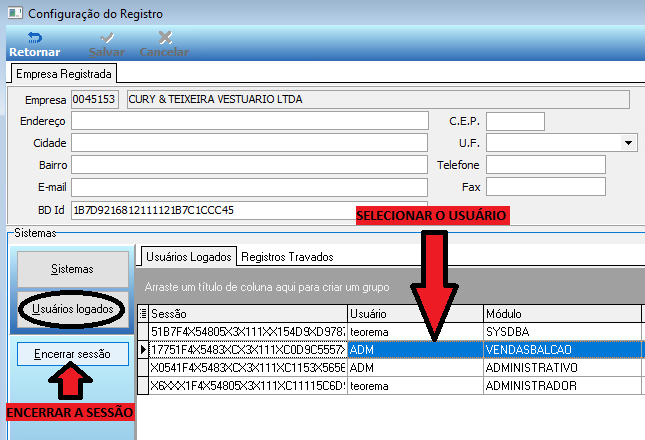
Task: Sort by the Usuário column header
Action: coord(415,314)
